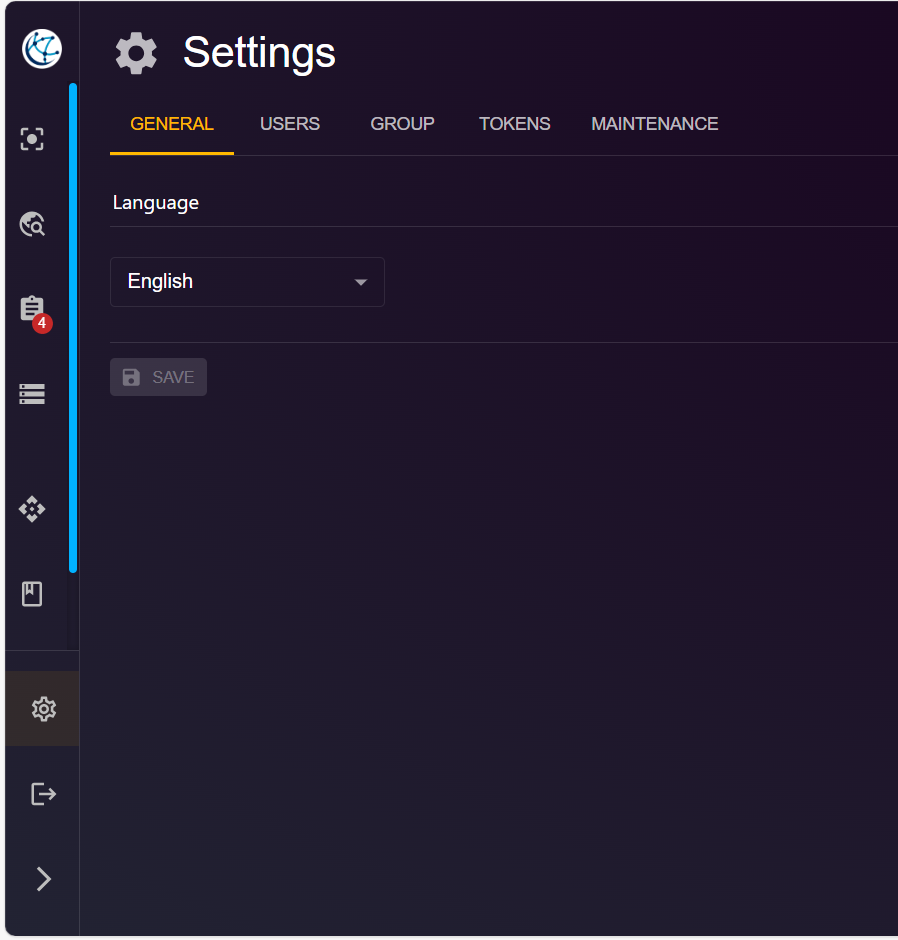This screenshot has height=940, width=898.
Task: Open the bookmark book sidebar icon
Action: coord(32,594)
